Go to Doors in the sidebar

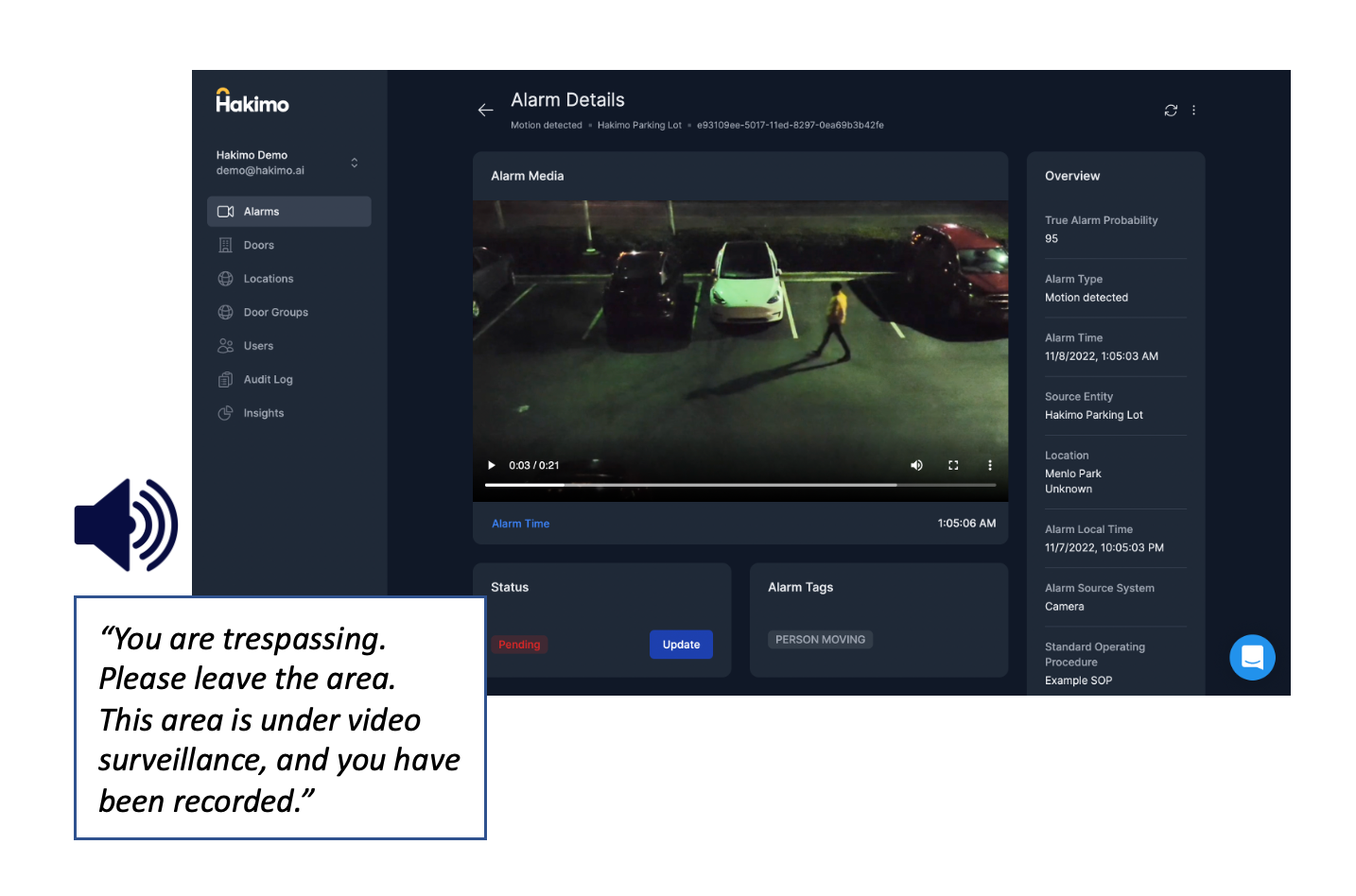[x=258, y=246]
